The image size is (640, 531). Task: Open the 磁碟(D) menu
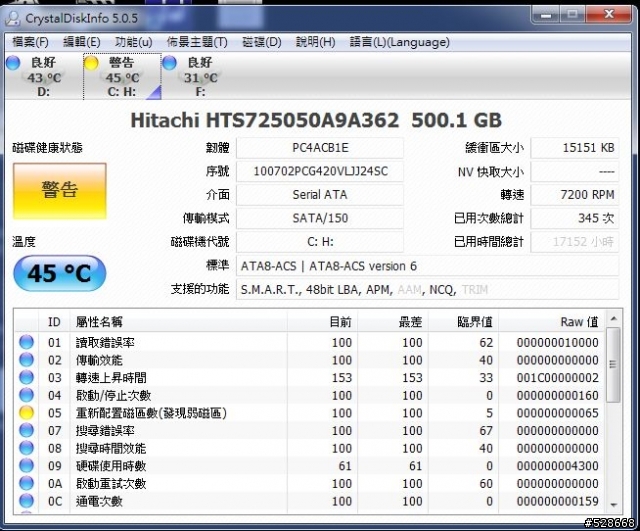[x=262, y=42]
